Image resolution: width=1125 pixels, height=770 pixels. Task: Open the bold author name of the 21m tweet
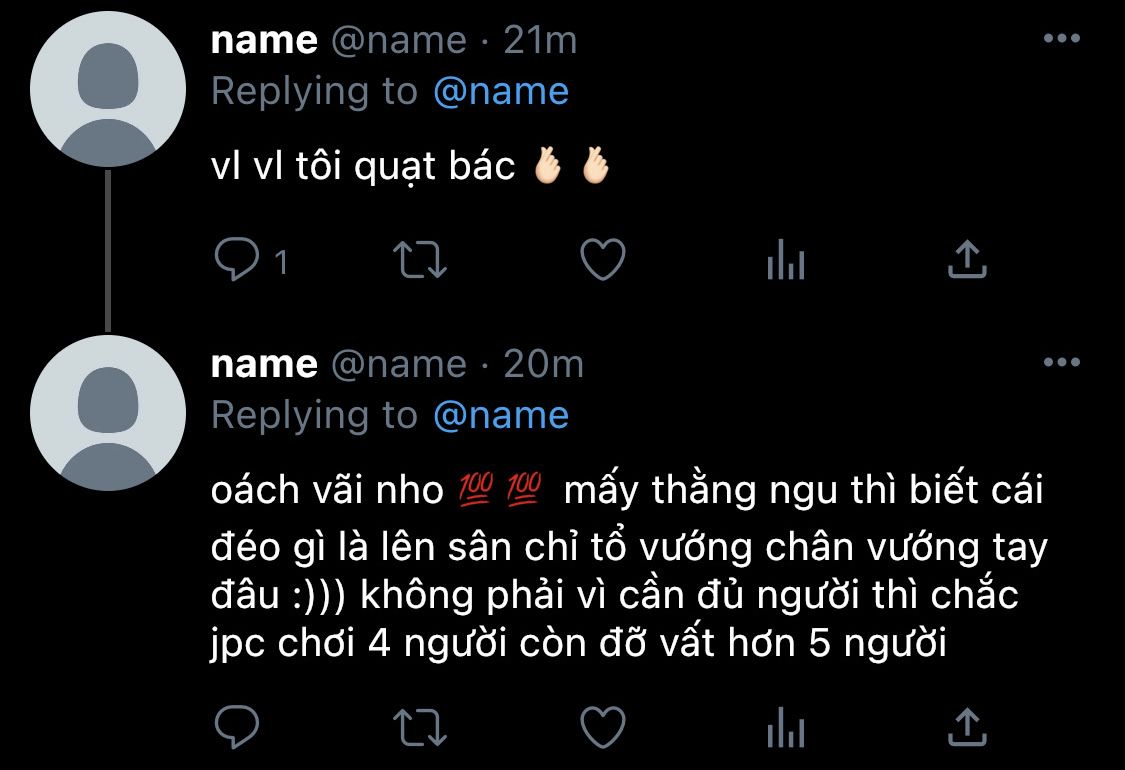[264, 40]
